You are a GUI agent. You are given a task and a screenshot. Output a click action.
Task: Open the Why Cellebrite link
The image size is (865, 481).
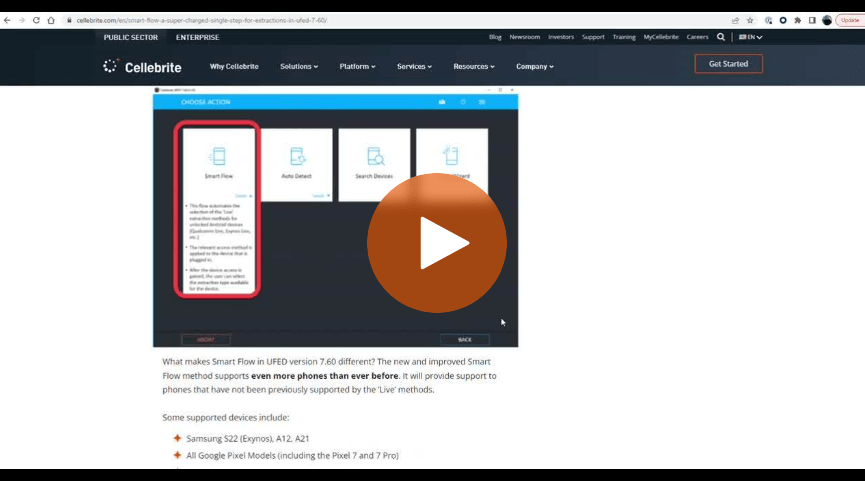[234, 66]
